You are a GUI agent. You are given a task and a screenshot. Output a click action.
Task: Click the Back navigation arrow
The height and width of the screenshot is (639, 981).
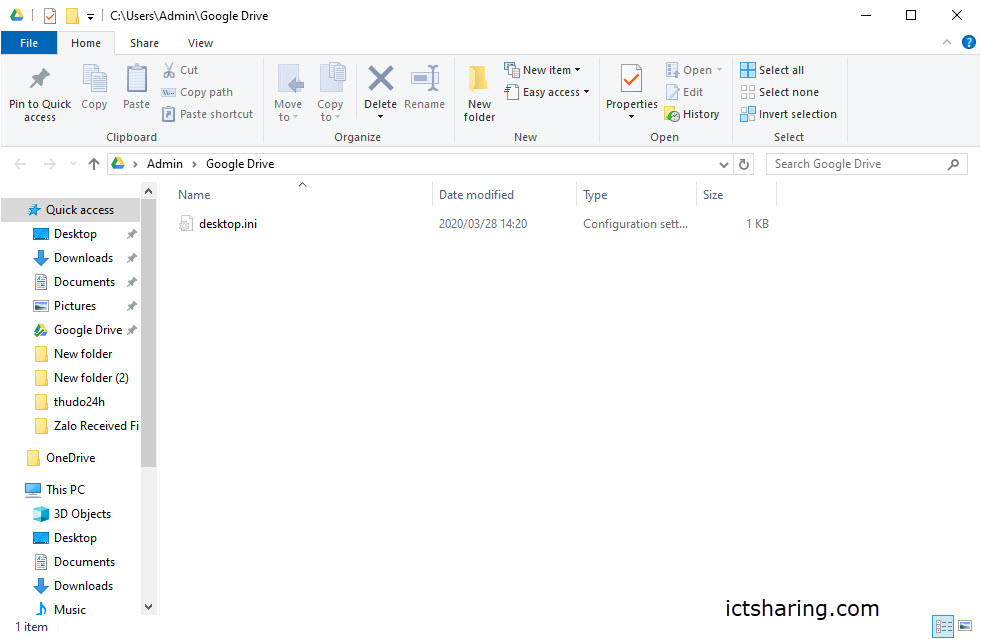(20, 164)
